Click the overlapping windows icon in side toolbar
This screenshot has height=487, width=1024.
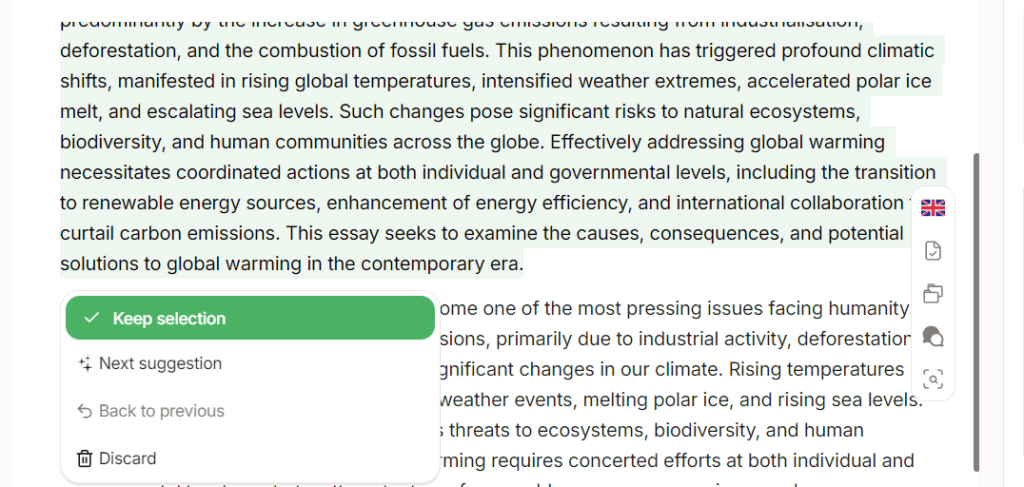933,294
